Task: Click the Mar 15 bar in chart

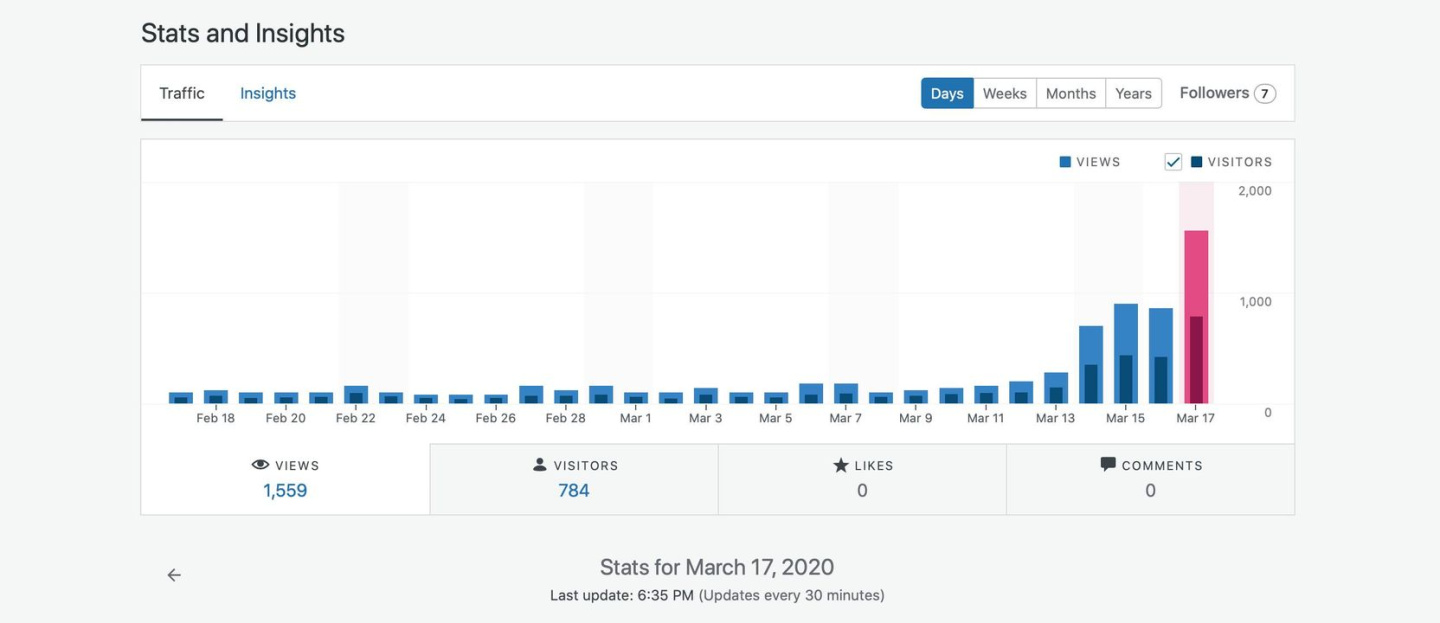Action: pos(1126,353)
